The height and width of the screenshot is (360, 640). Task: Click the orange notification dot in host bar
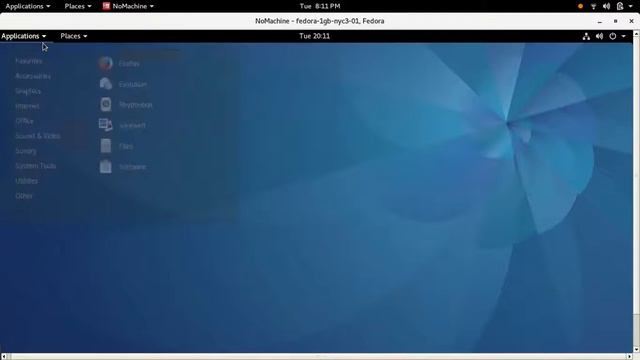point(580,6)
